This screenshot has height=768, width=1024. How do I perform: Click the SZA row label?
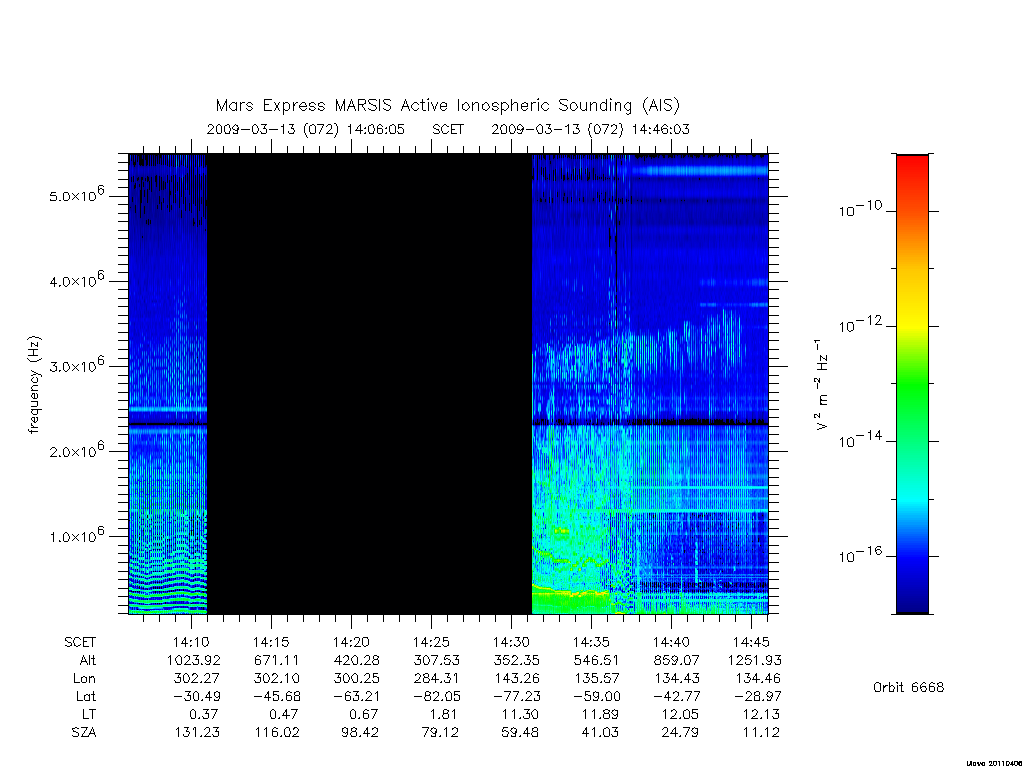pos(84,733)
